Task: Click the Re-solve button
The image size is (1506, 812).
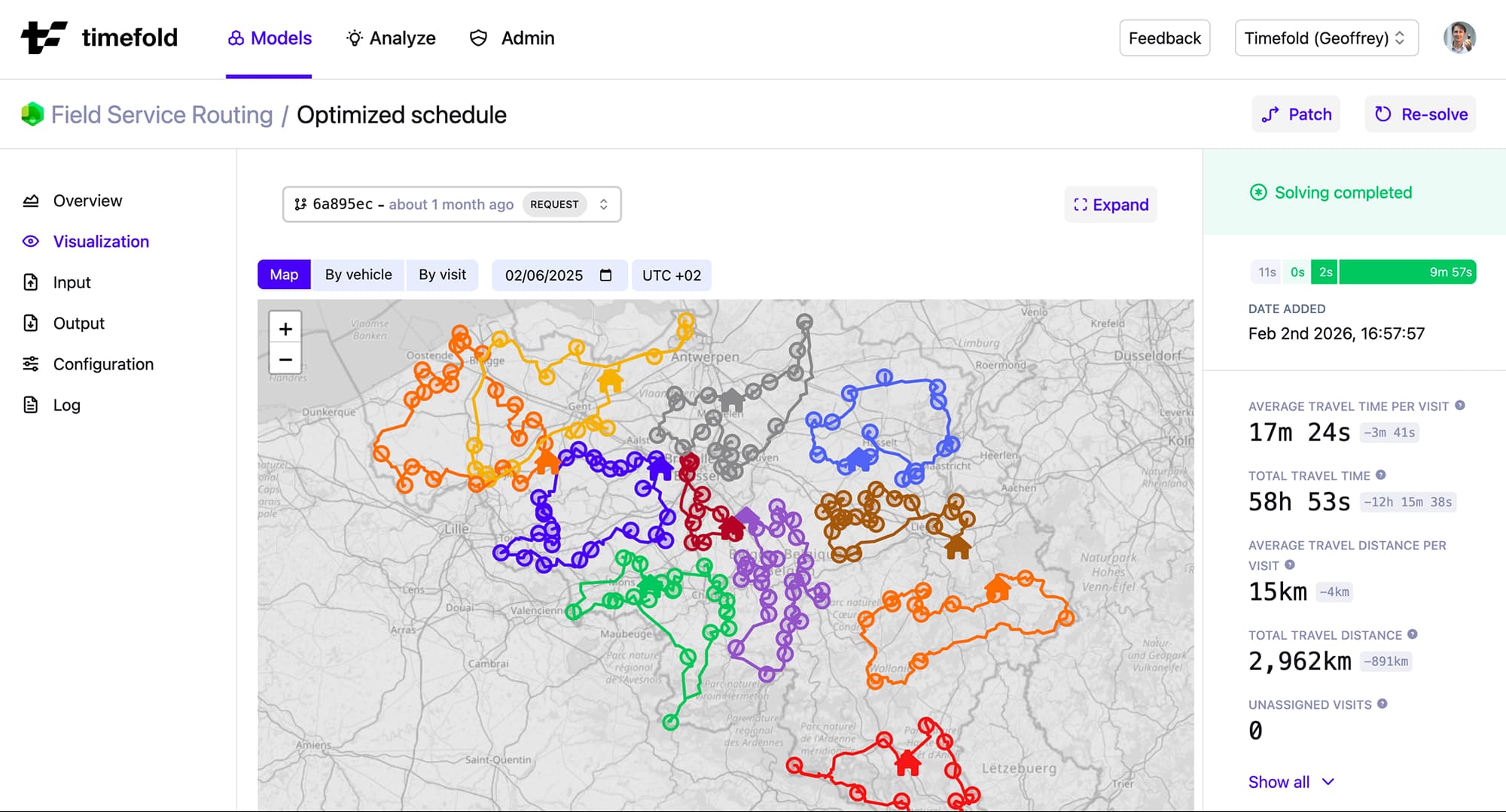Action: [x=1419, y=114]
